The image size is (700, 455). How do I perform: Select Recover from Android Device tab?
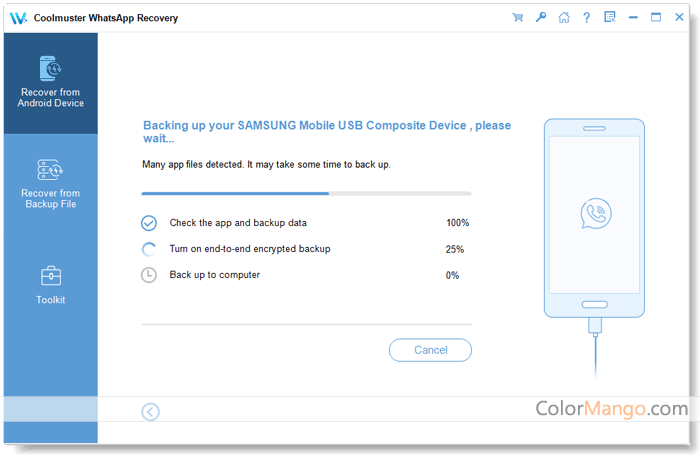click(x=51, y=84)
